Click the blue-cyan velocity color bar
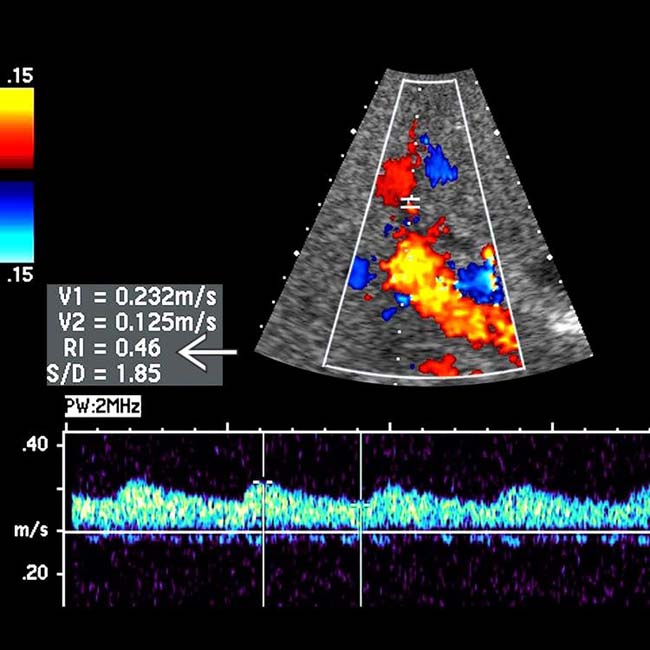The image size is (650, 650). 19,221
